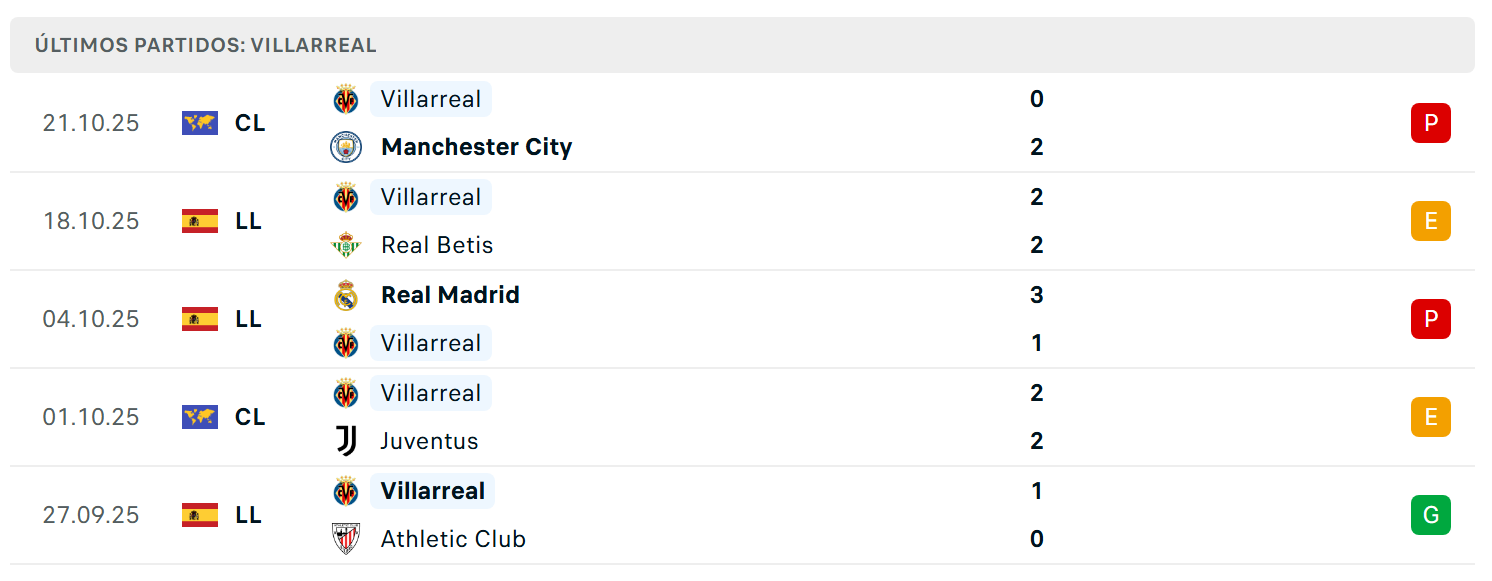This screenshot has width=1492, height=581.
Task: Click the Real Betis club crest
Action: click(x=346, y=245)
